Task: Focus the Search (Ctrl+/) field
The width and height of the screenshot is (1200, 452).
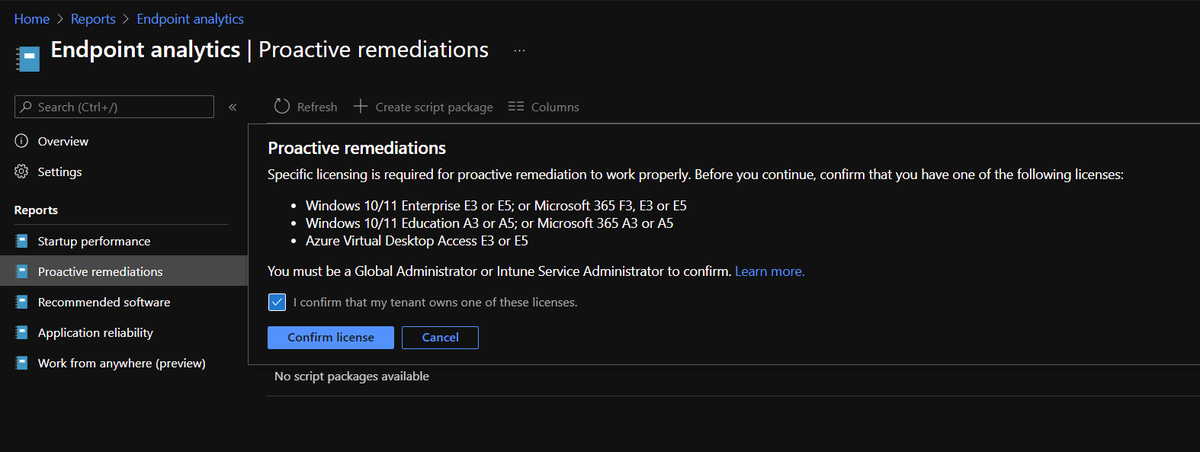Action: pos(114,107)
